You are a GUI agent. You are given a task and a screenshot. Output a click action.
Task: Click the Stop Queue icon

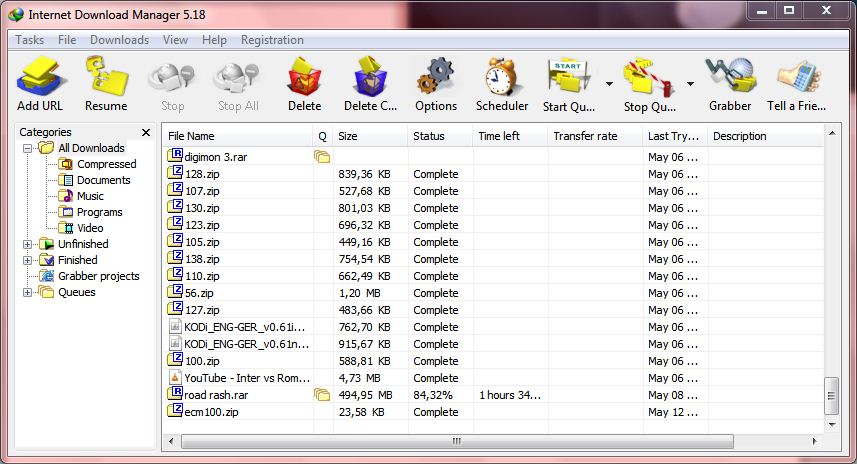tap(648, 78)
